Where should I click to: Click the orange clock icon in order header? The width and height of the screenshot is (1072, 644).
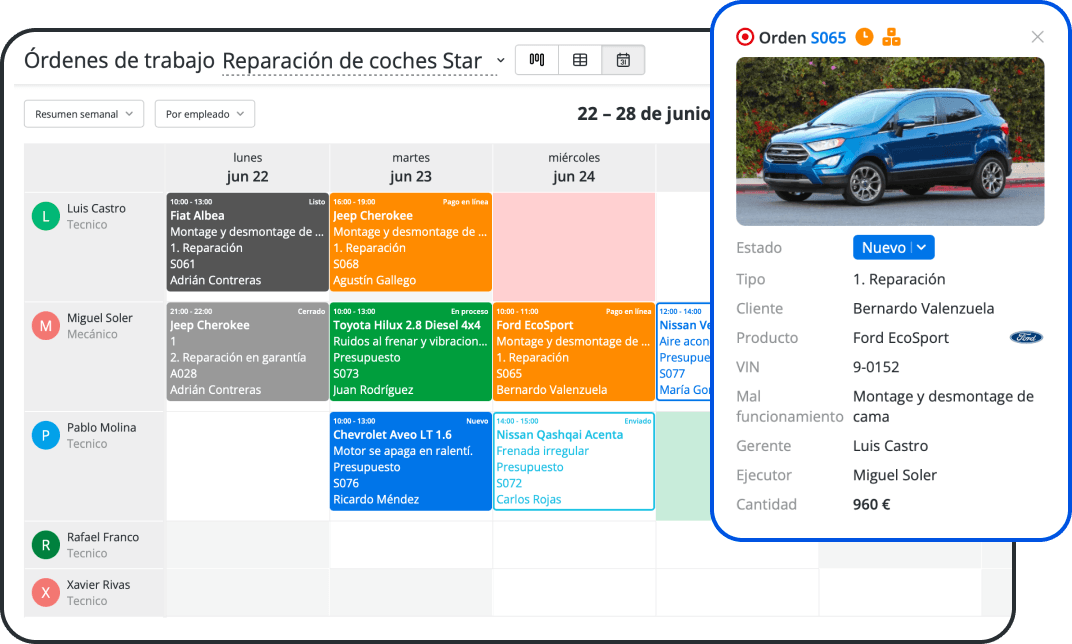coord(864,36)
